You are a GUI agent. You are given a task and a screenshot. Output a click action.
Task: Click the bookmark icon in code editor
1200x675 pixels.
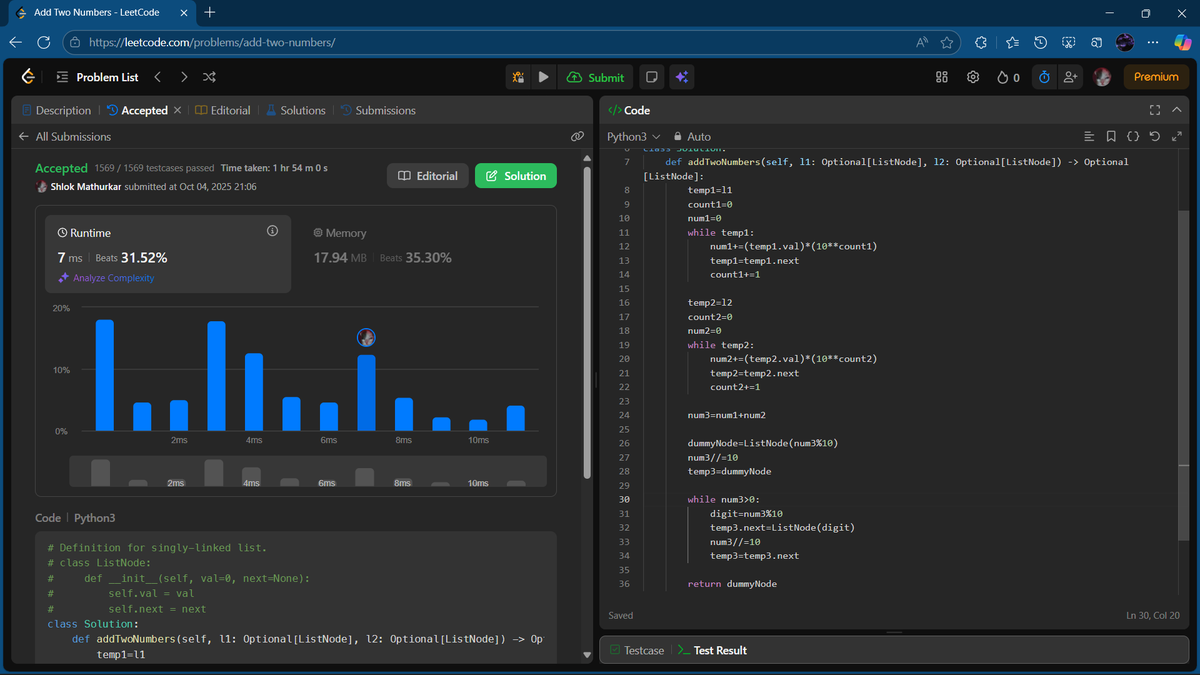coord(1111,137)
